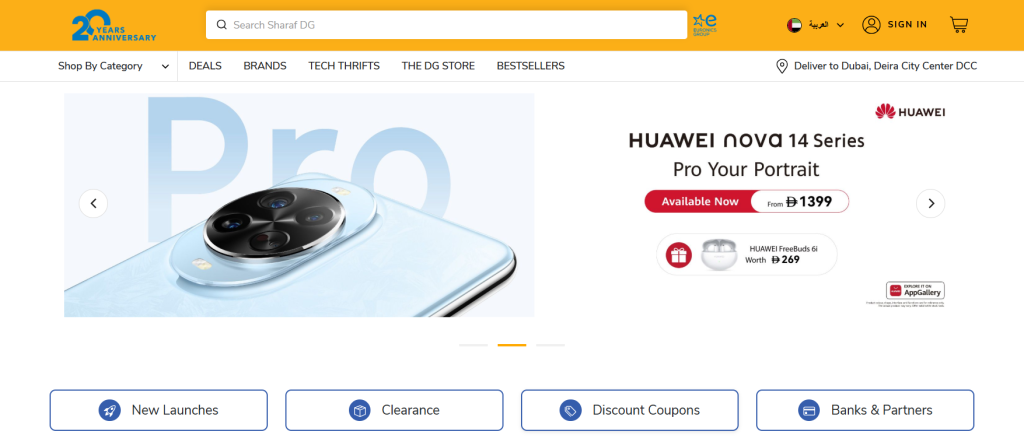Screen dimensions: 1024x442
Task: Open the BESTSELLERS menu item
Action: [x=530, y=66]
